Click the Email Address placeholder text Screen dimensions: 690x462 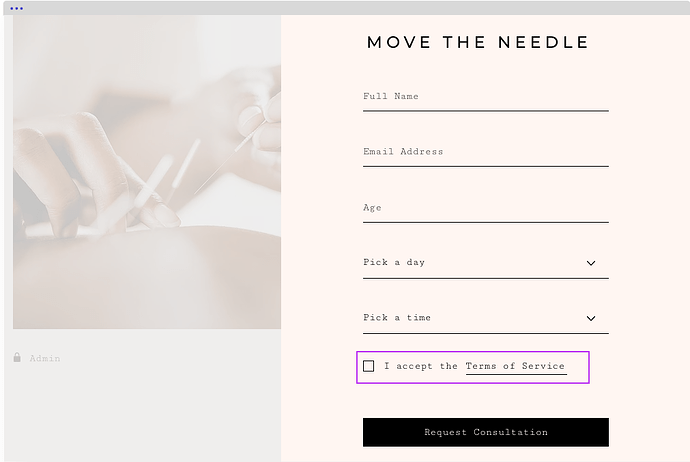[403, 152]
